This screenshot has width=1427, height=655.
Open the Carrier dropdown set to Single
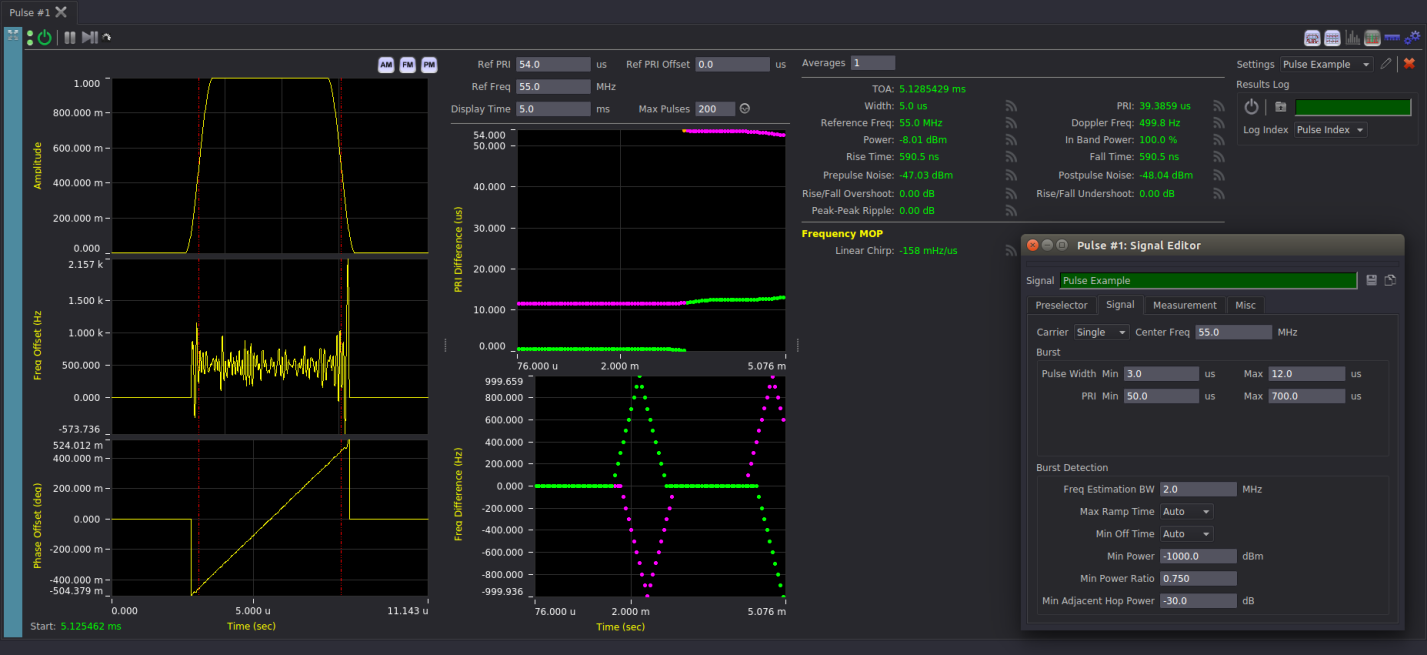[1101, 331]
